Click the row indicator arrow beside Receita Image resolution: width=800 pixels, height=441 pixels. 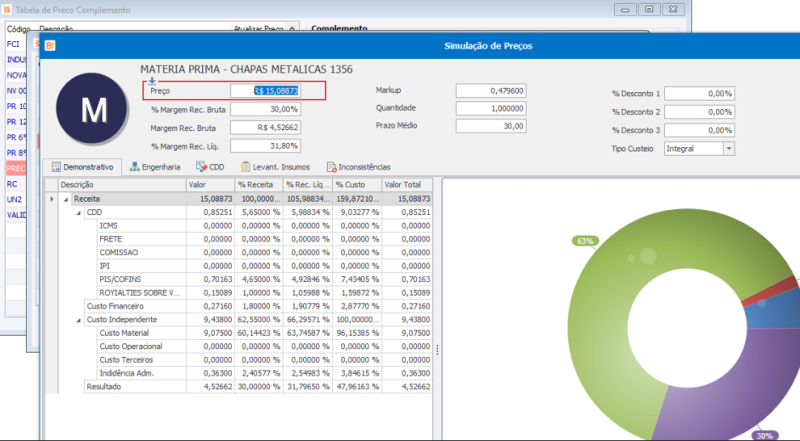click(x=52, y=199)
